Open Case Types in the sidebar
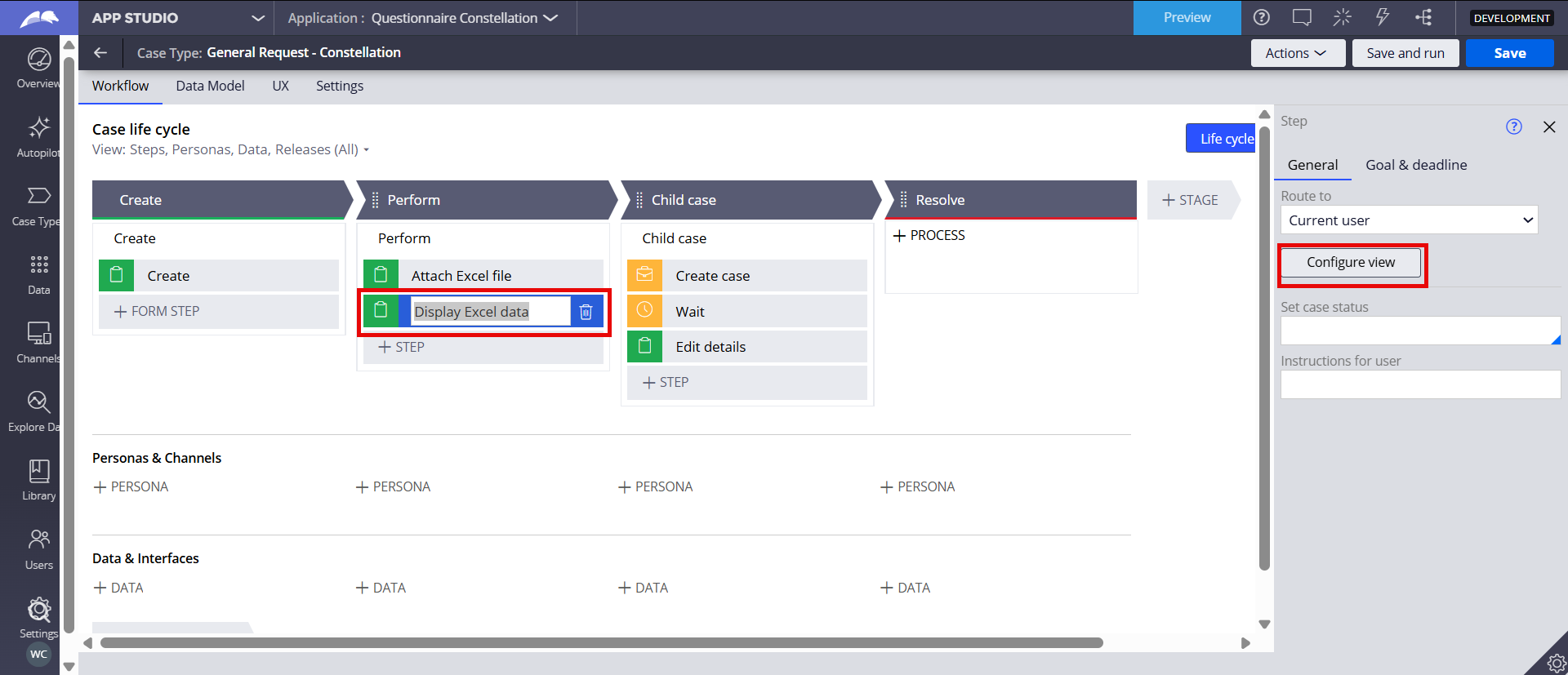This screenshot has height=675, width=1568. point(38,206)
